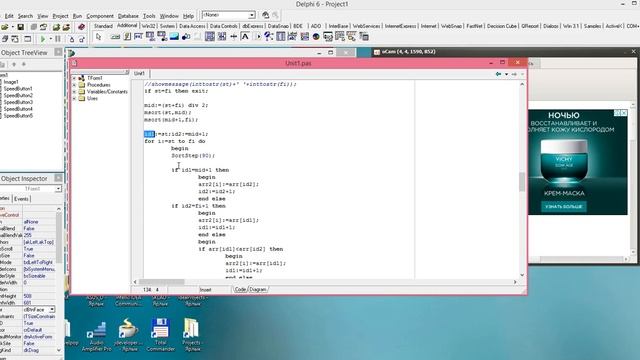The image size is (640, 360).
Task: Expand the TForm1 node in Code Explorer
Action: coord(74,78)
